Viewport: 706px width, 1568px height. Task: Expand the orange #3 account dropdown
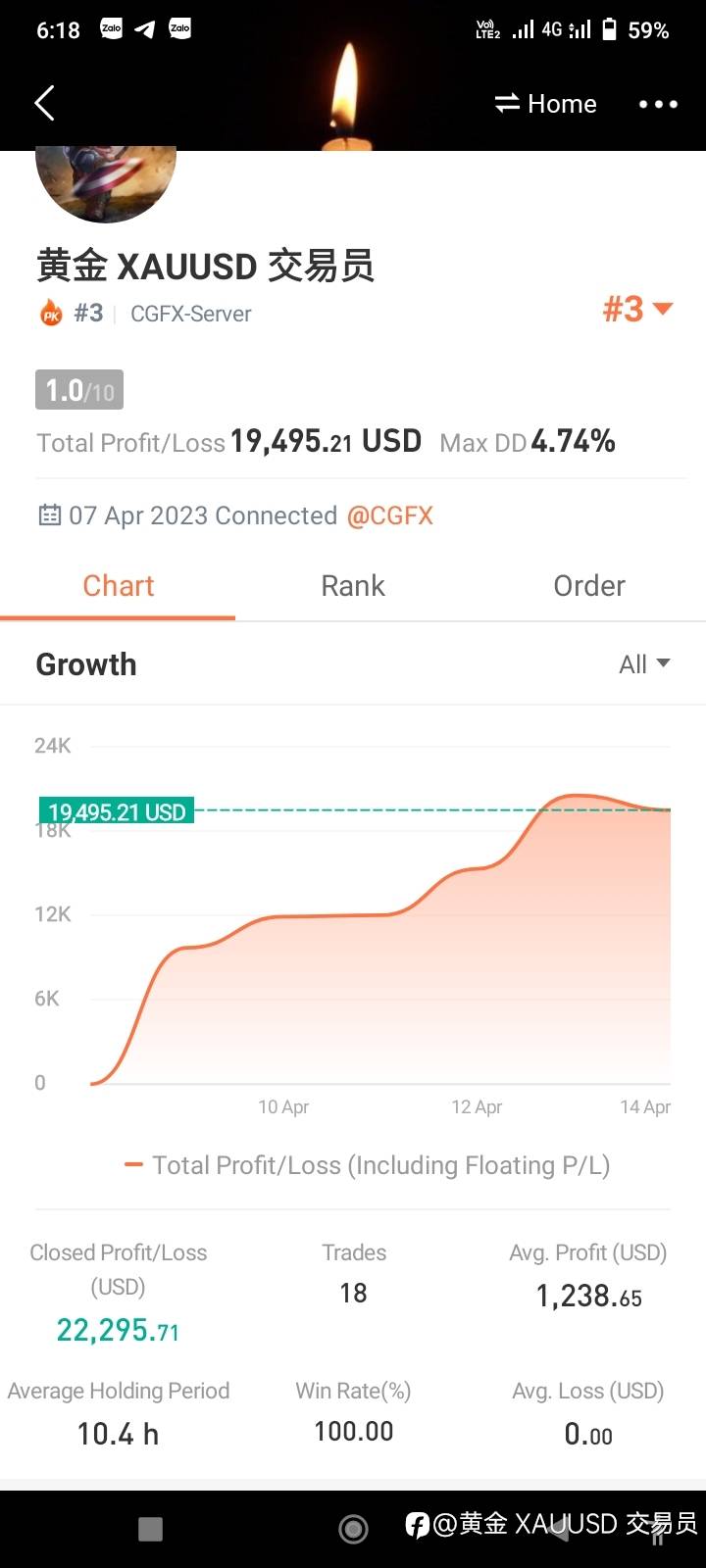(637, 310)
